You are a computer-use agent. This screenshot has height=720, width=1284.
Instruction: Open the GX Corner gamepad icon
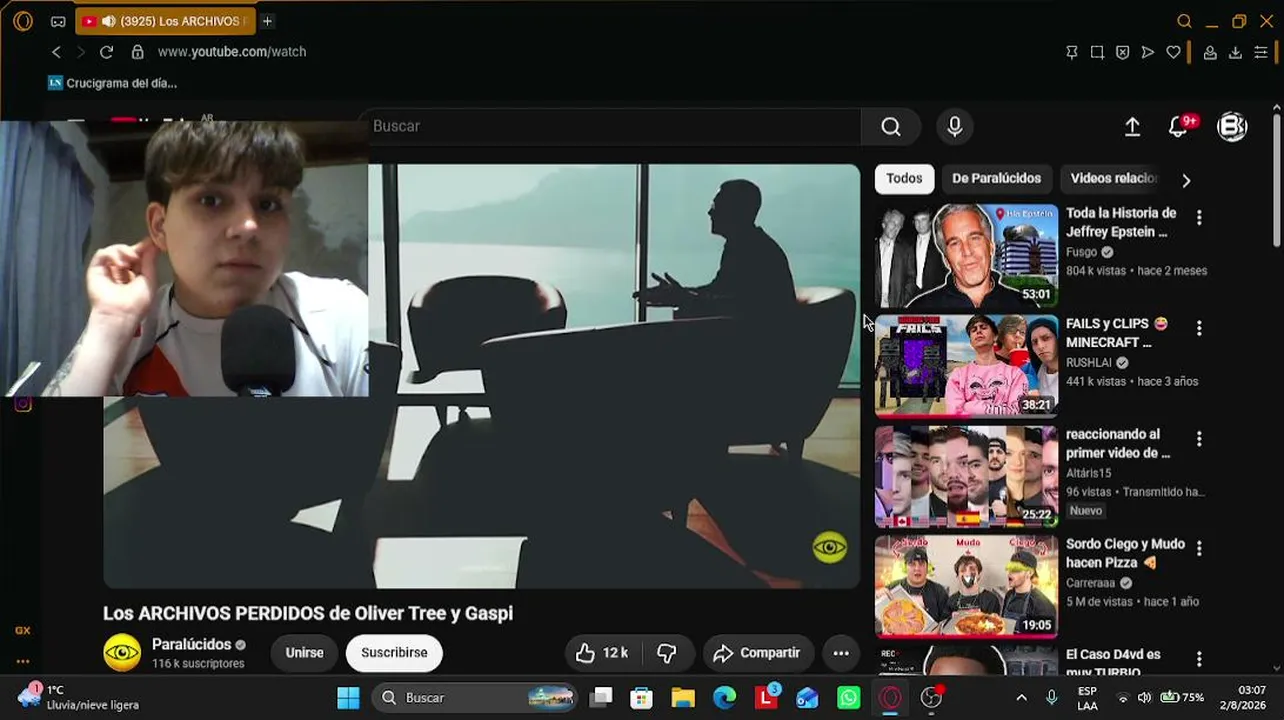[58, 21]
